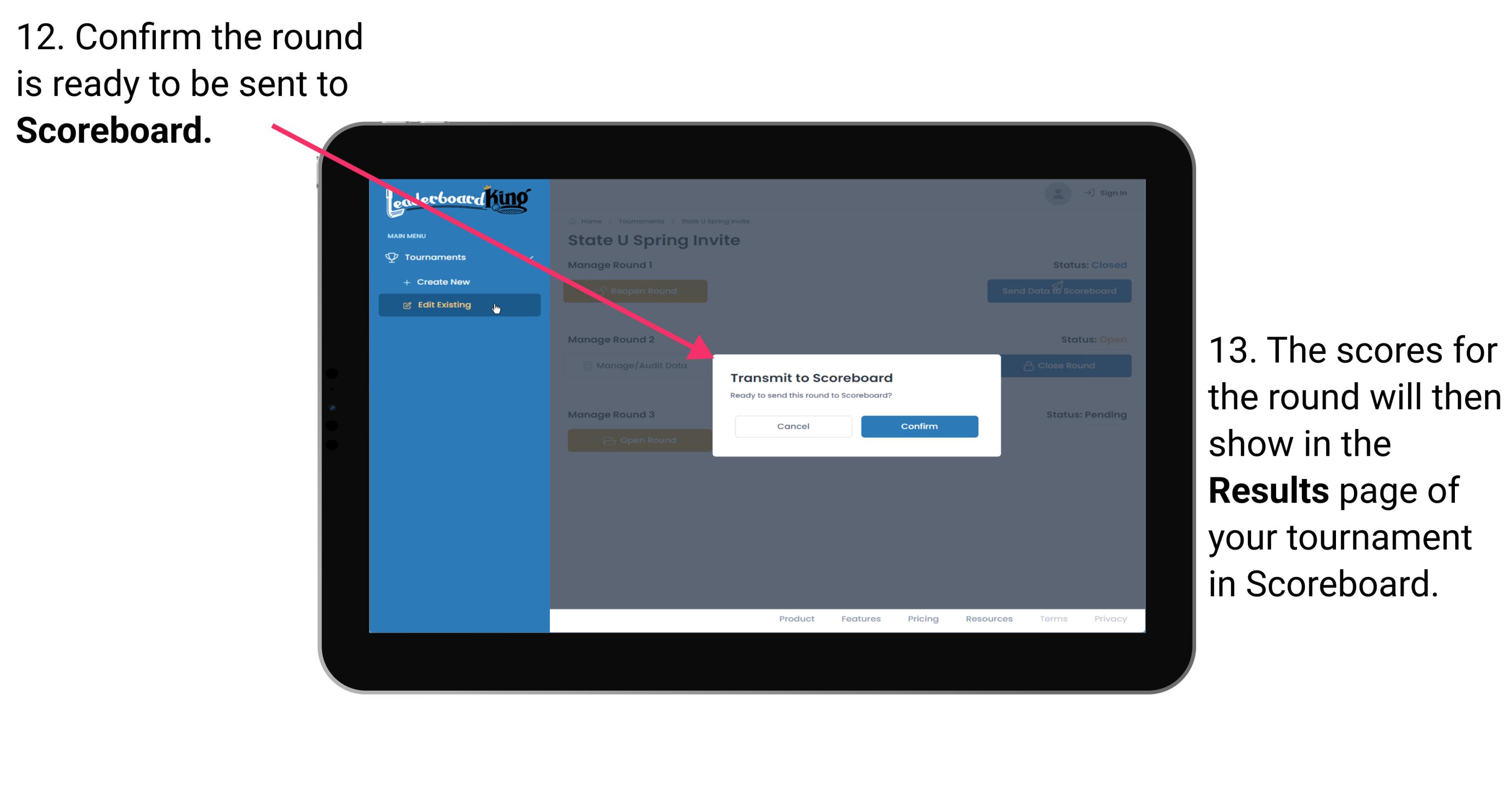Click the Status Closed indicator for Round 1
The height and width of the screenshot is (812, 1509).
click(1090, 265)
